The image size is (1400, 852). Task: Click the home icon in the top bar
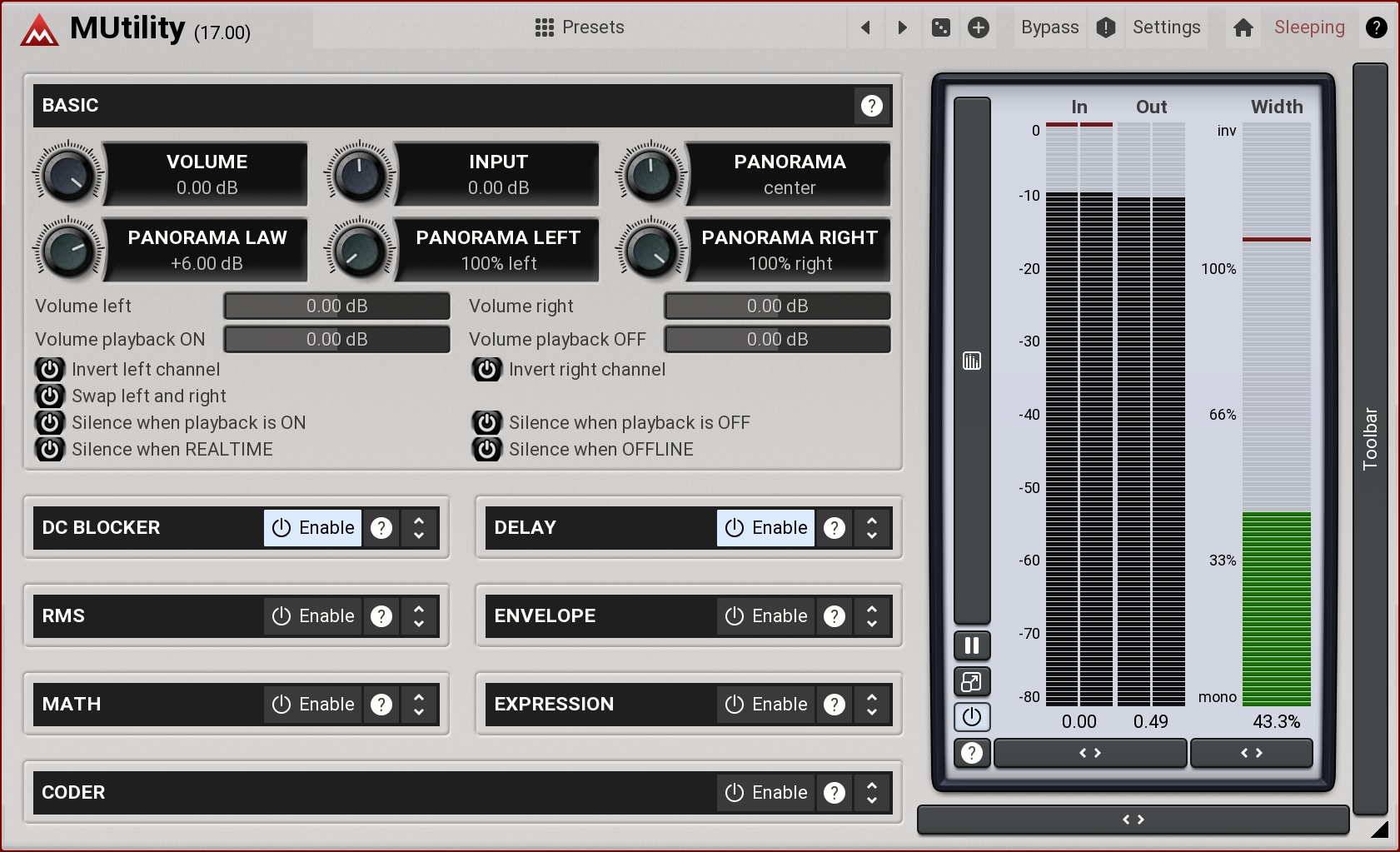click(x=1243, y=27)
